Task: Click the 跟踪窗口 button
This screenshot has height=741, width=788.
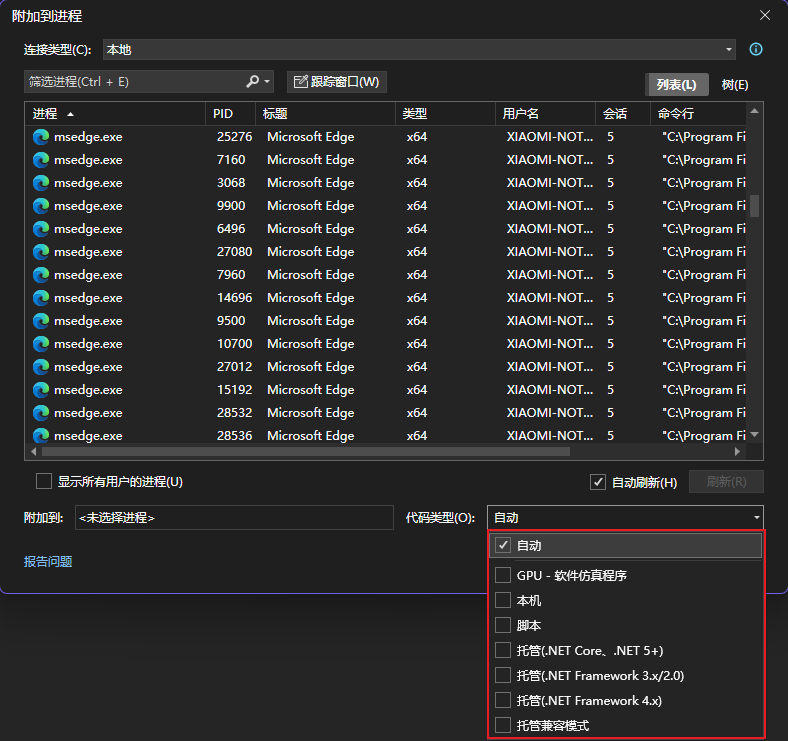Action: coord(337,82)
